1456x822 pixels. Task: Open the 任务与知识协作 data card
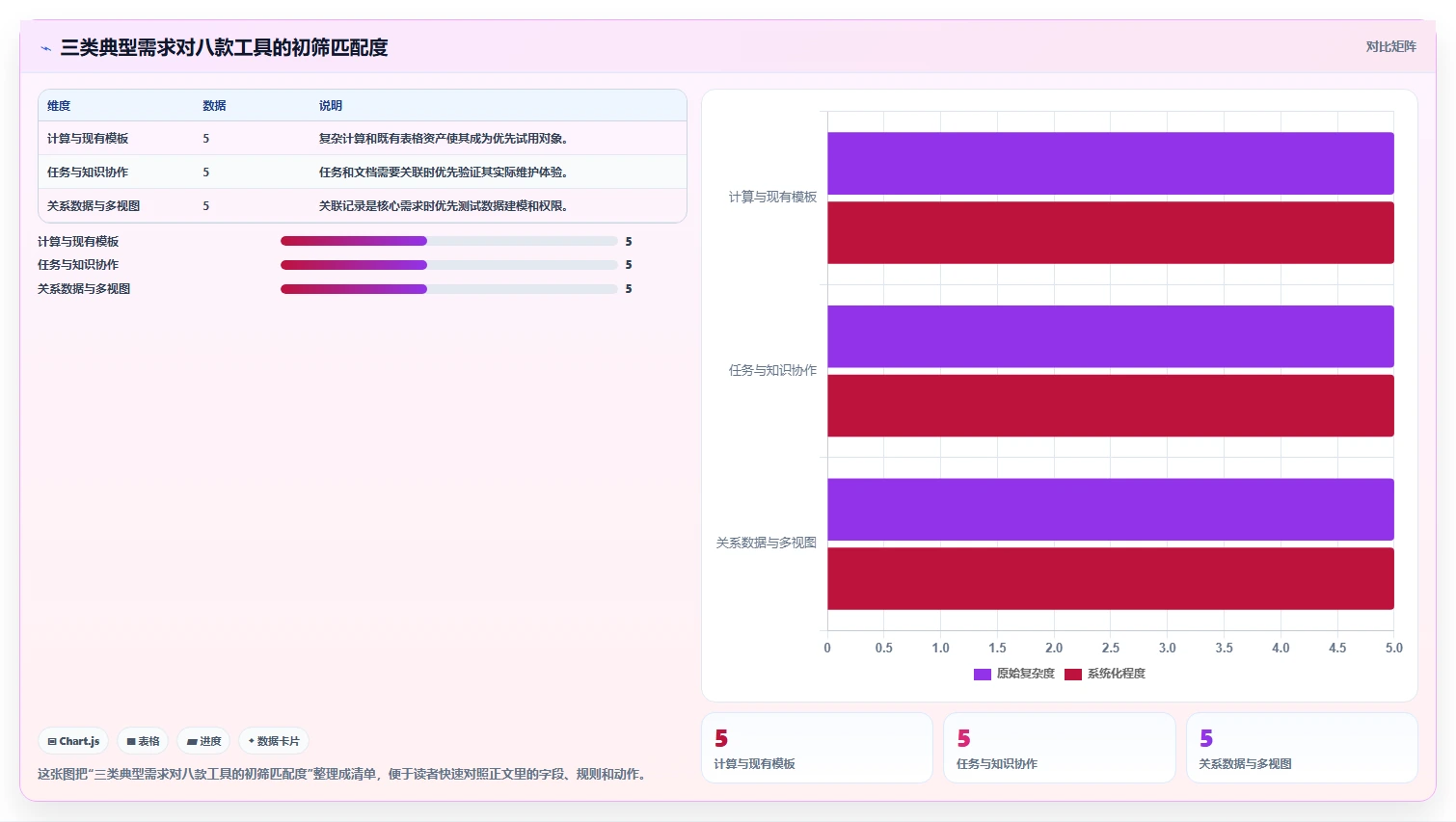tap(1059, 748)
